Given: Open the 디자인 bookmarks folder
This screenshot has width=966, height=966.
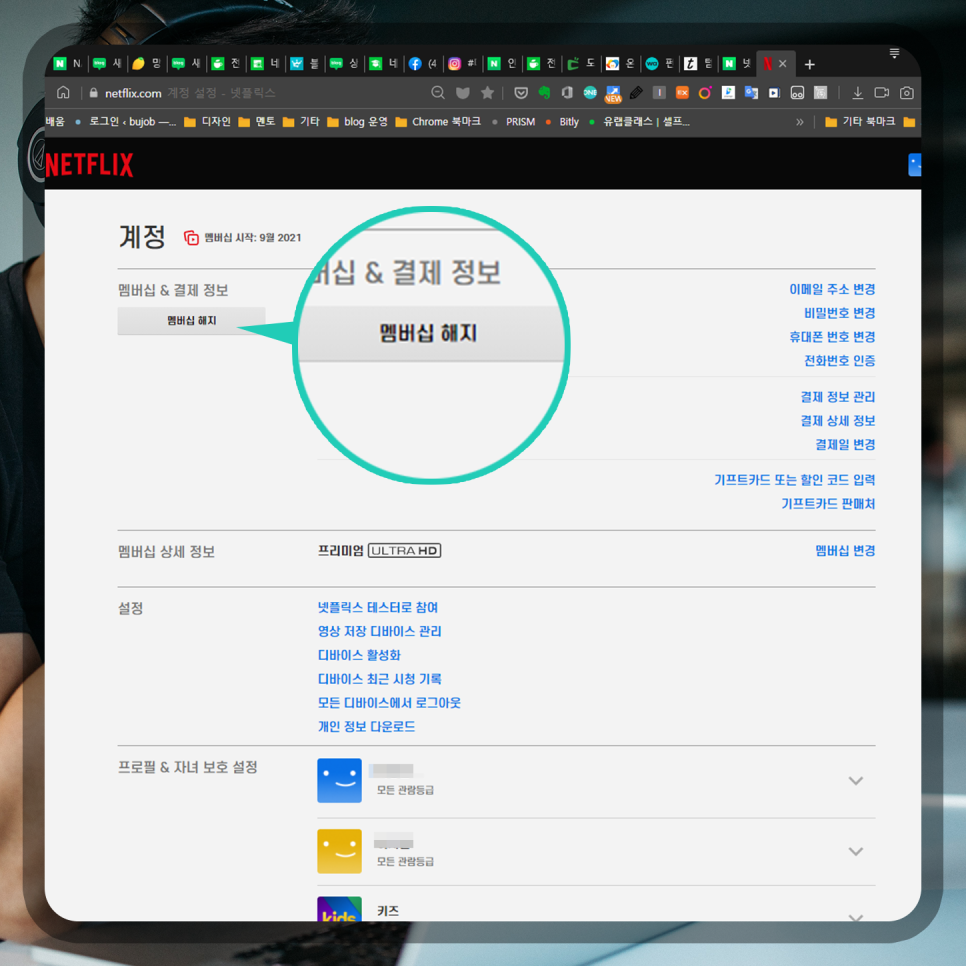Looking at the screenshot, I should [208, 121].
